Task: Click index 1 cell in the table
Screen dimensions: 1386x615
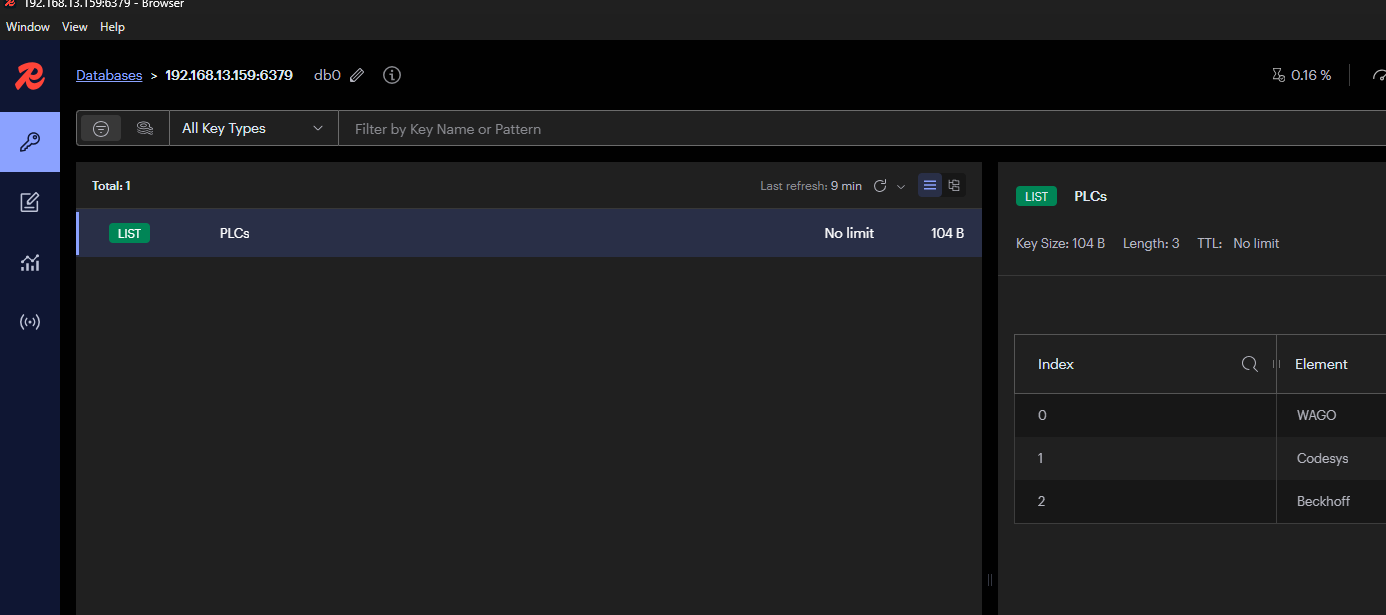Action: pos(1145,458)
